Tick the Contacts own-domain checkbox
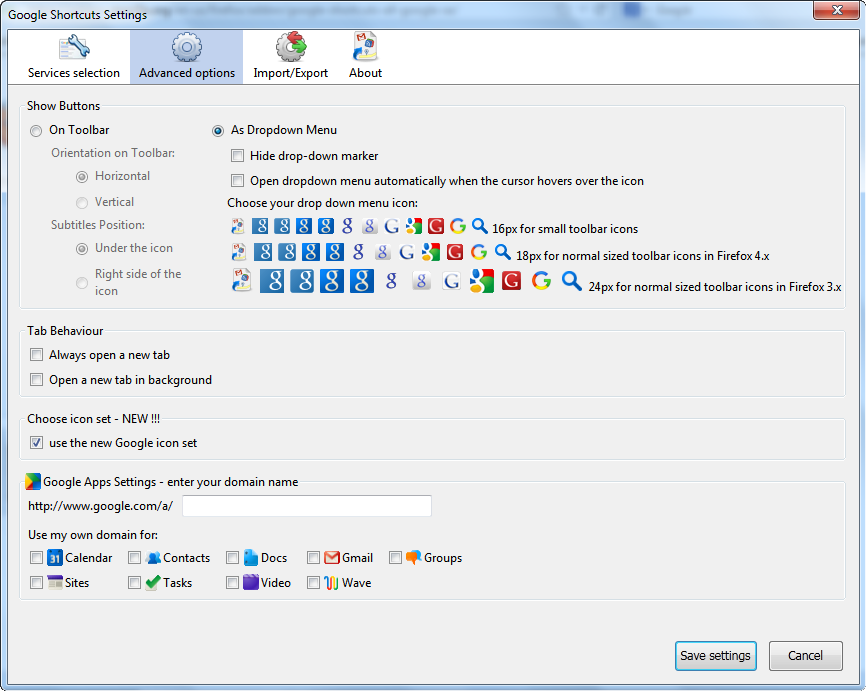Viewport: 867px width, 692px height. point(134,558)
